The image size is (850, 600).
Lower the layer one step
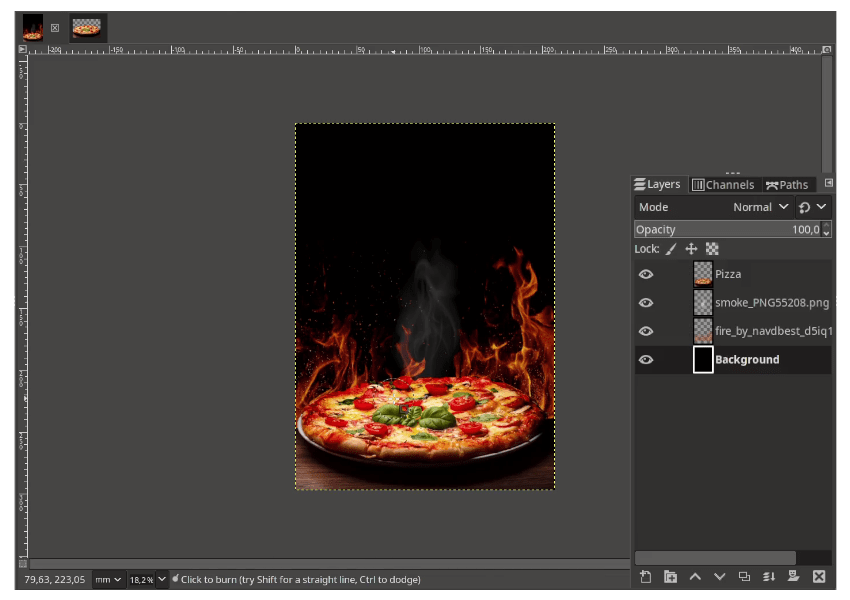(719, 577)
